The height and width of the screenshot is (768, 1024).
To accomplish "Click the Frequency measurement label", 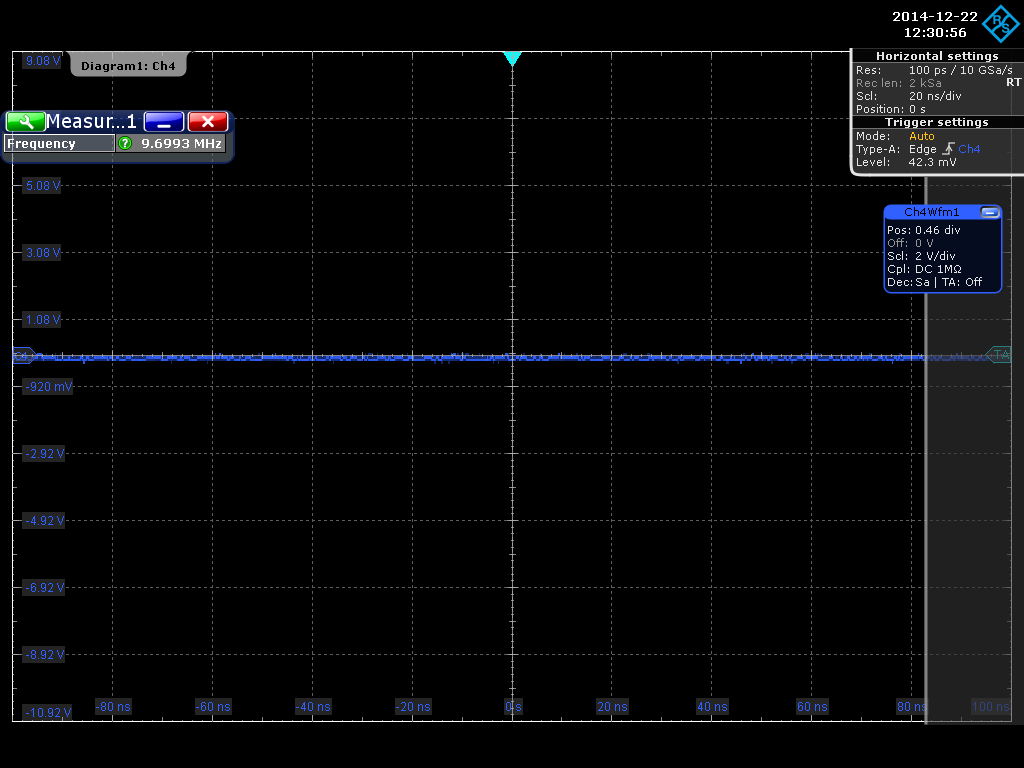I will (x=60, y=144).
